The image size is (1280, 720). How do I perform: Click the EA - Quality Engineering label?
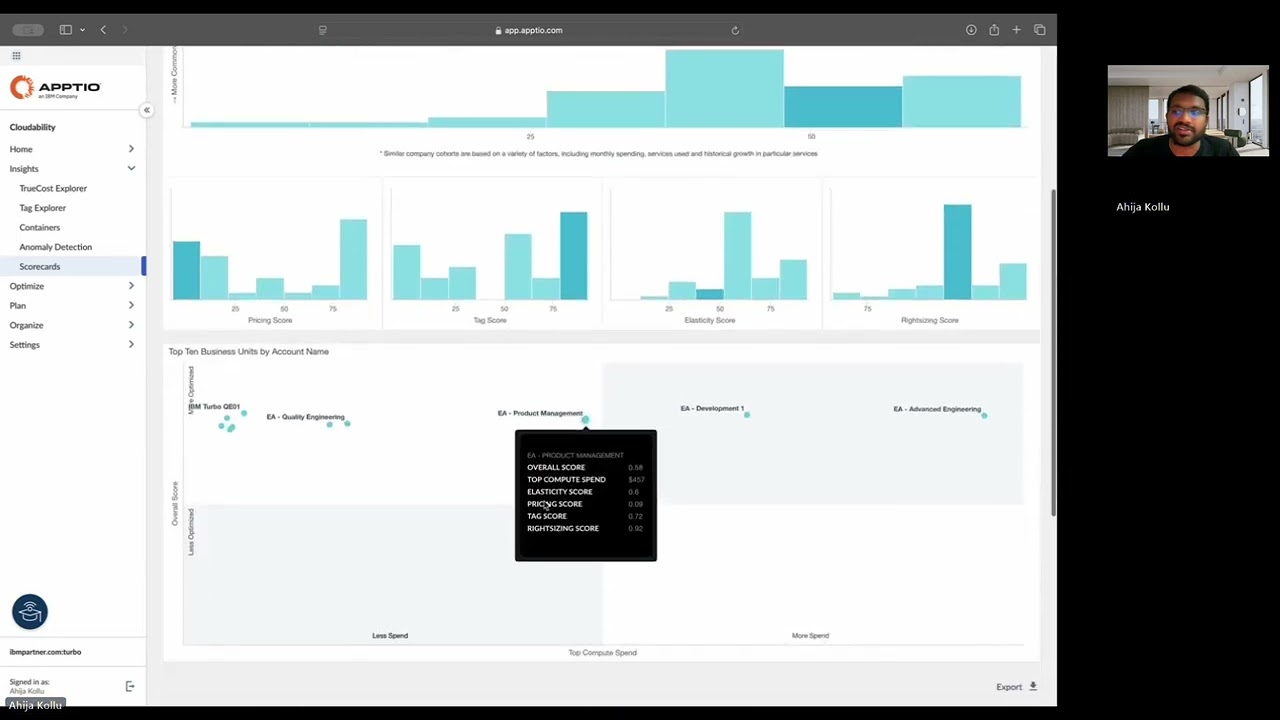(305, 417)
